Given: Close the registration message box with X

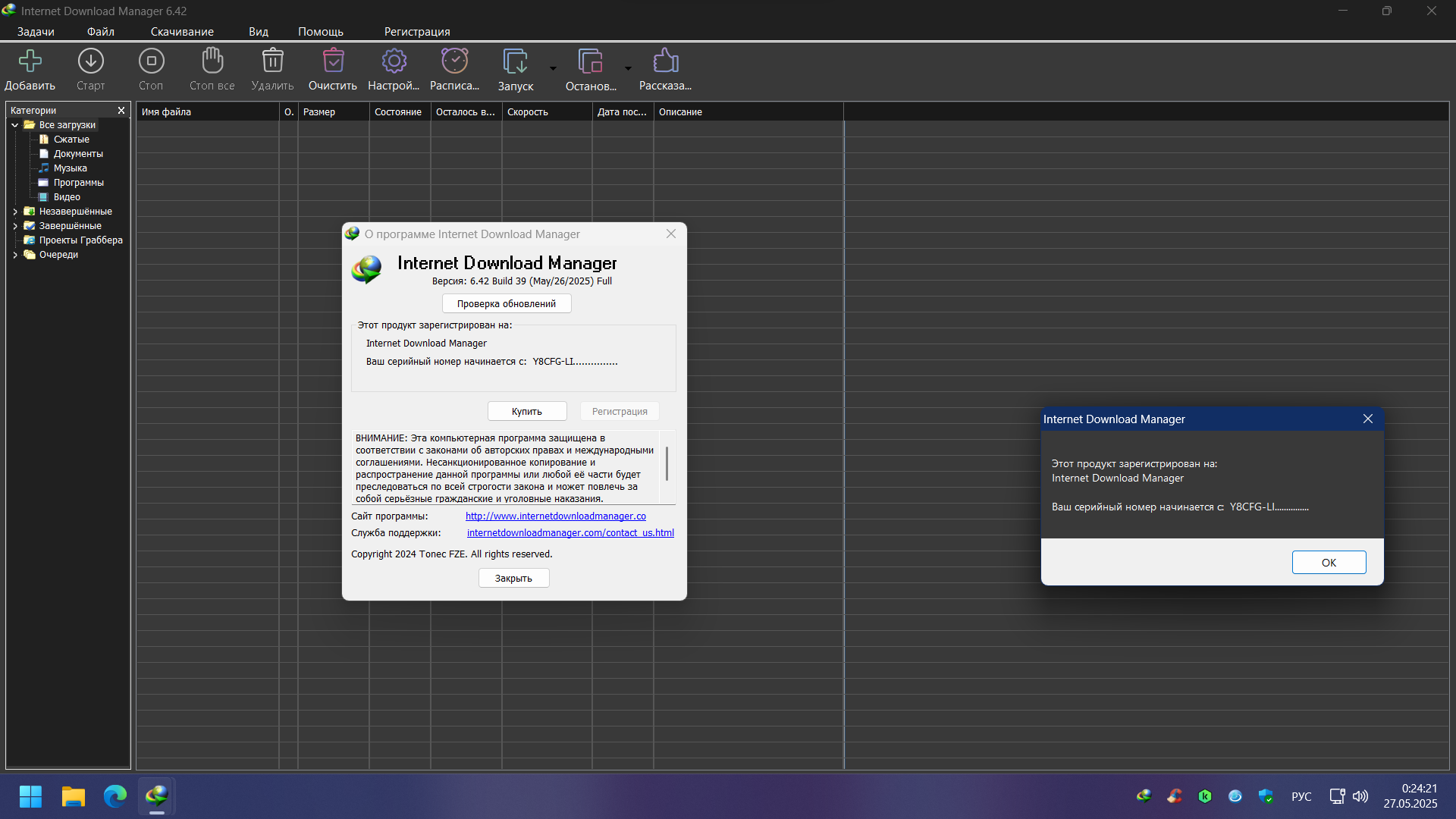Looking at the screenshot, I should 1368,419.
